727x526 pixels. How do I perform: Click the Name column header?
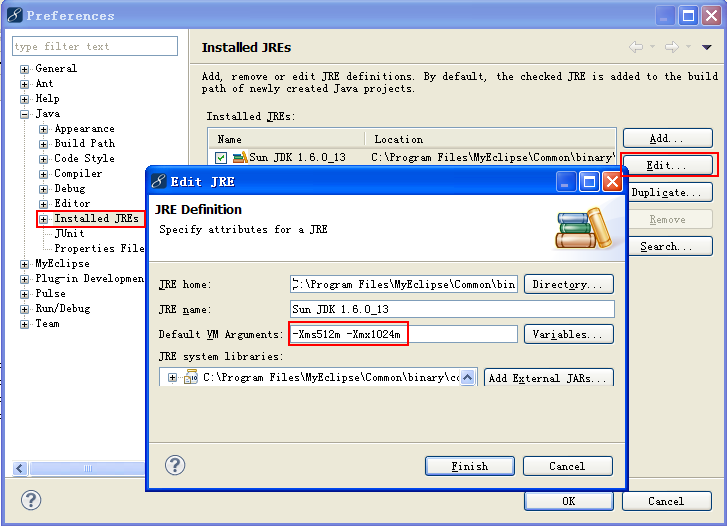pos(286,139)
